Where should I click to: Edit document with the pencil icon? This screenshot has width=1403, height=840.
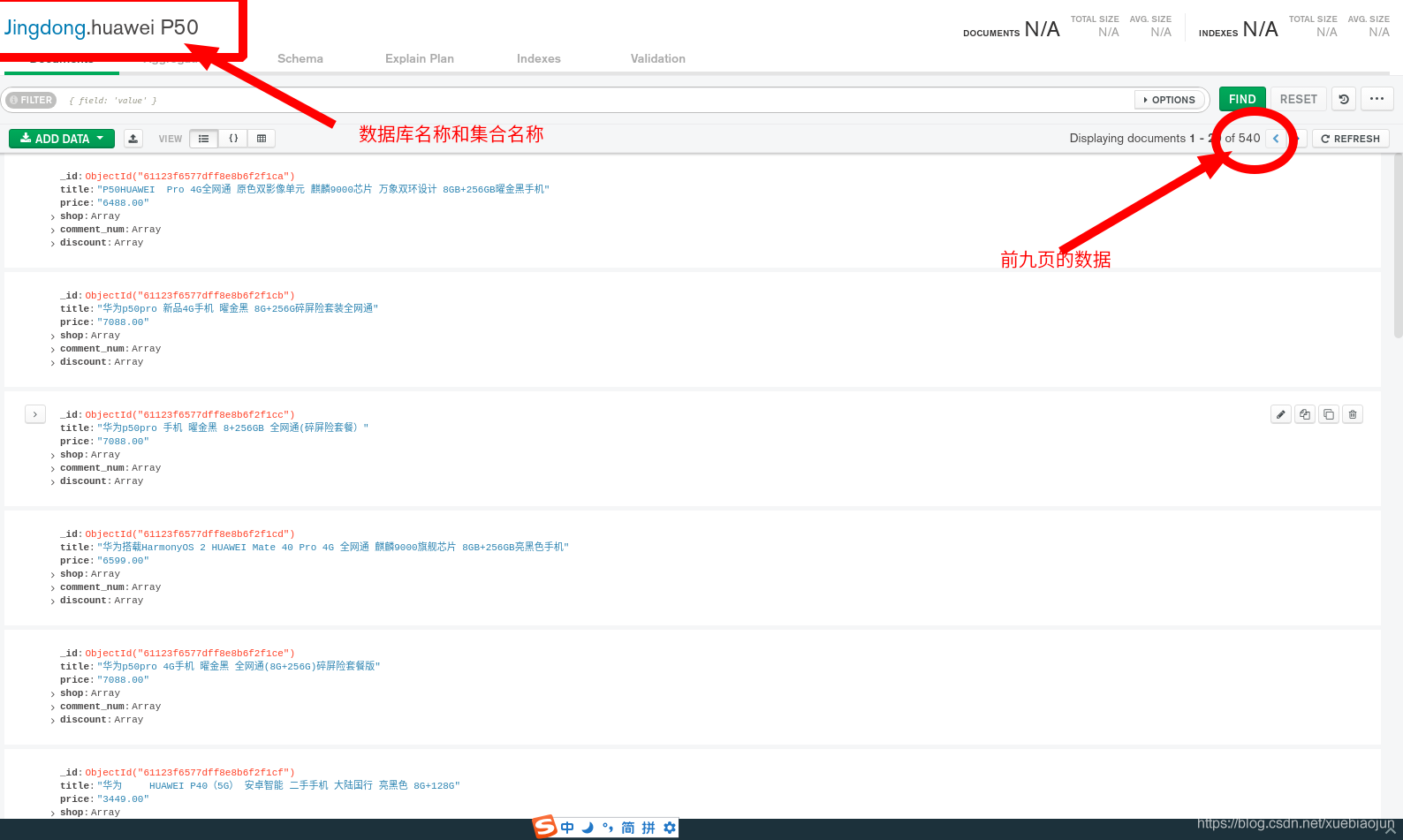tap(1281, 414)
